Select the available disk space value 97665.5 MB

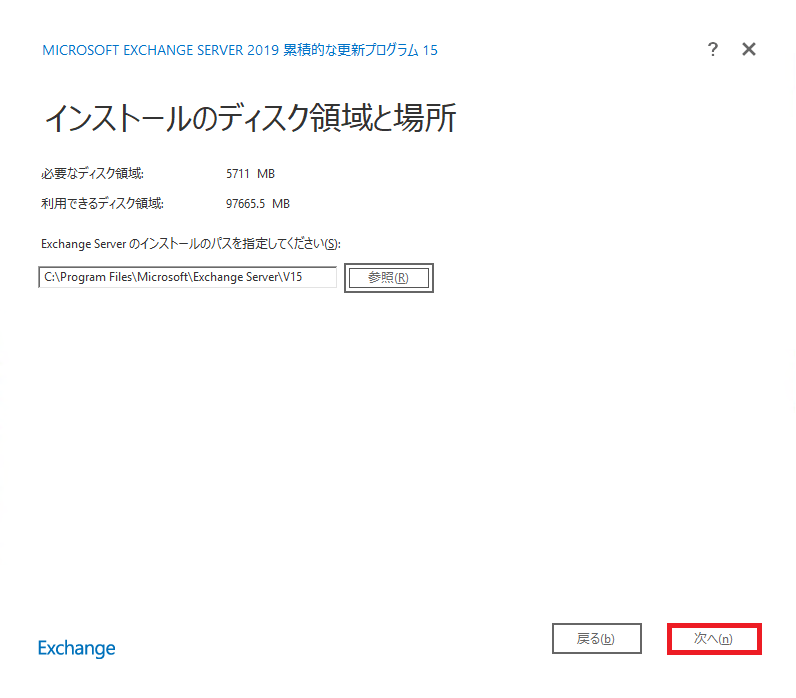258,204
